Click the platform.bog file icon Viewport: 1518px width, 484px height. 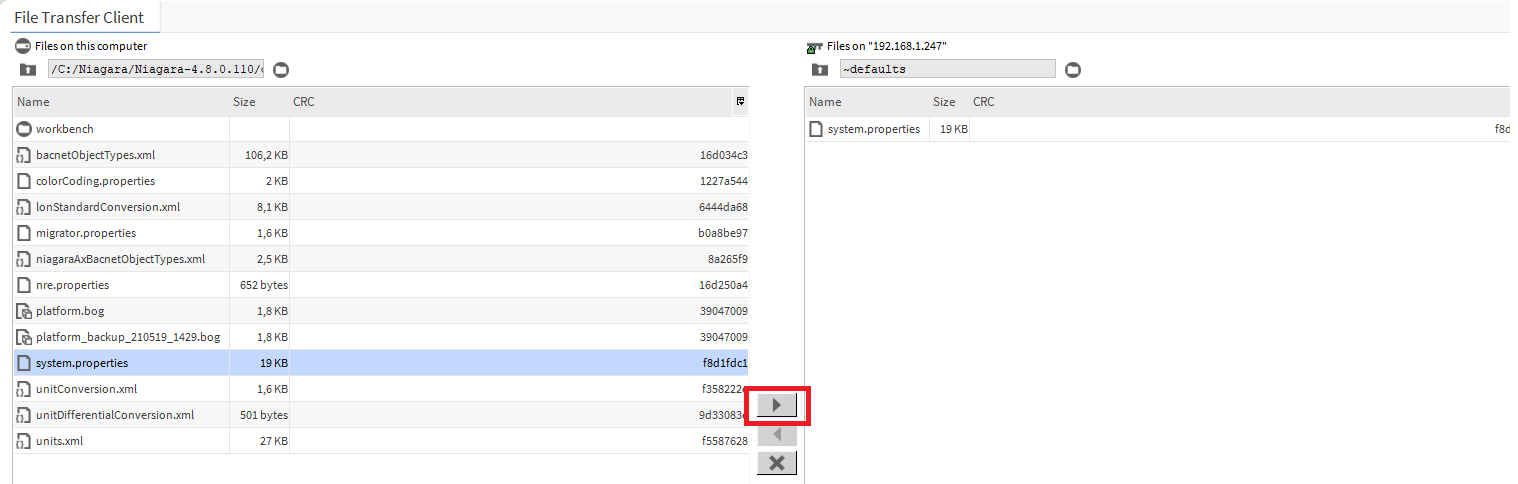[24, 311]
